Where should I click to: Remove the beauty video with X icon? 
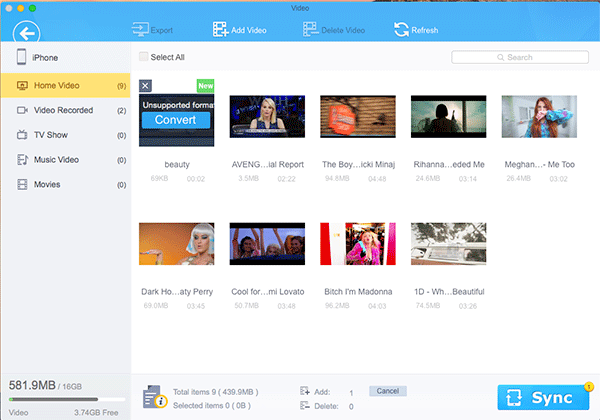[145, 86]
